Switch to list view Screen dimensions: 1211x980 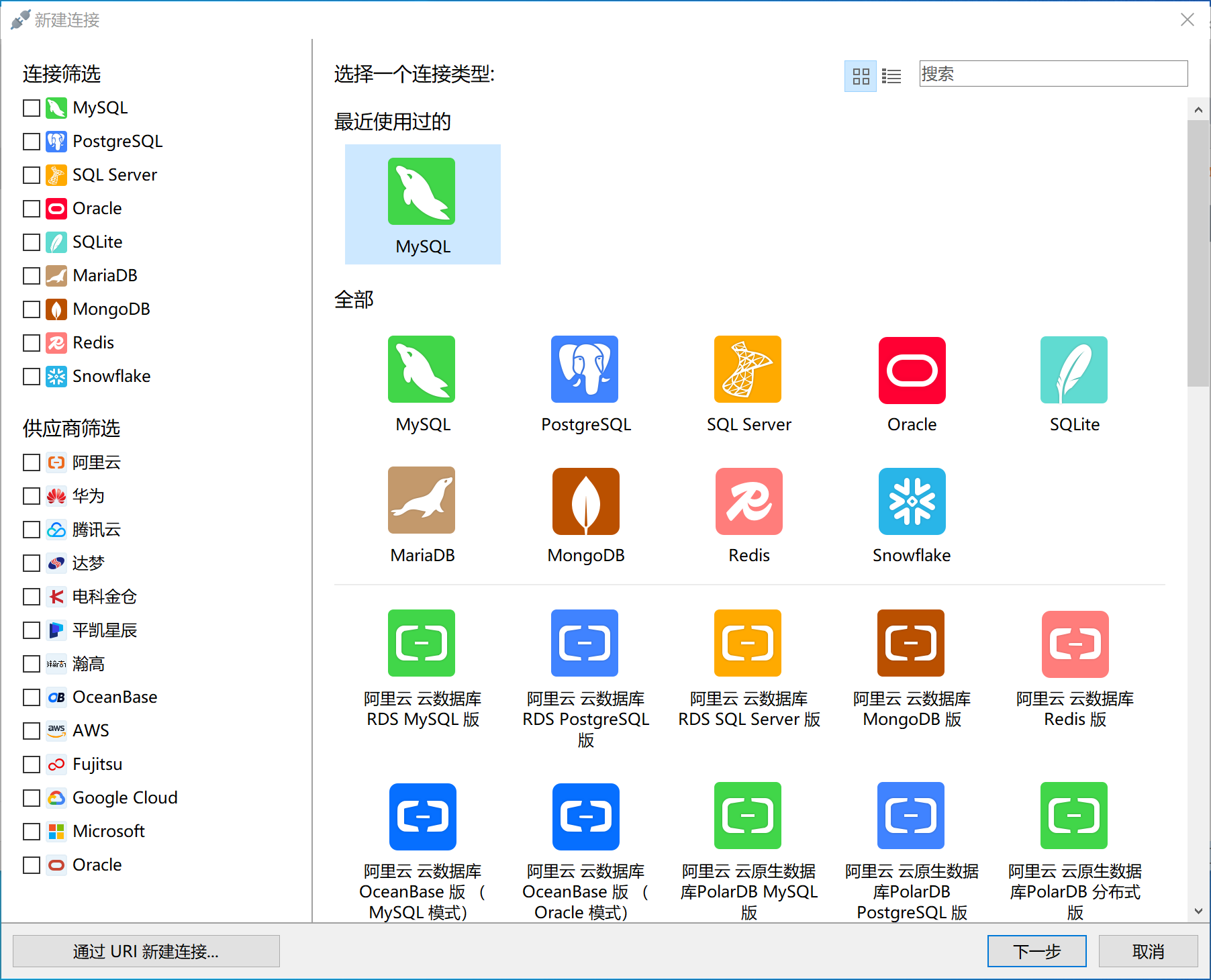point(891,76)
